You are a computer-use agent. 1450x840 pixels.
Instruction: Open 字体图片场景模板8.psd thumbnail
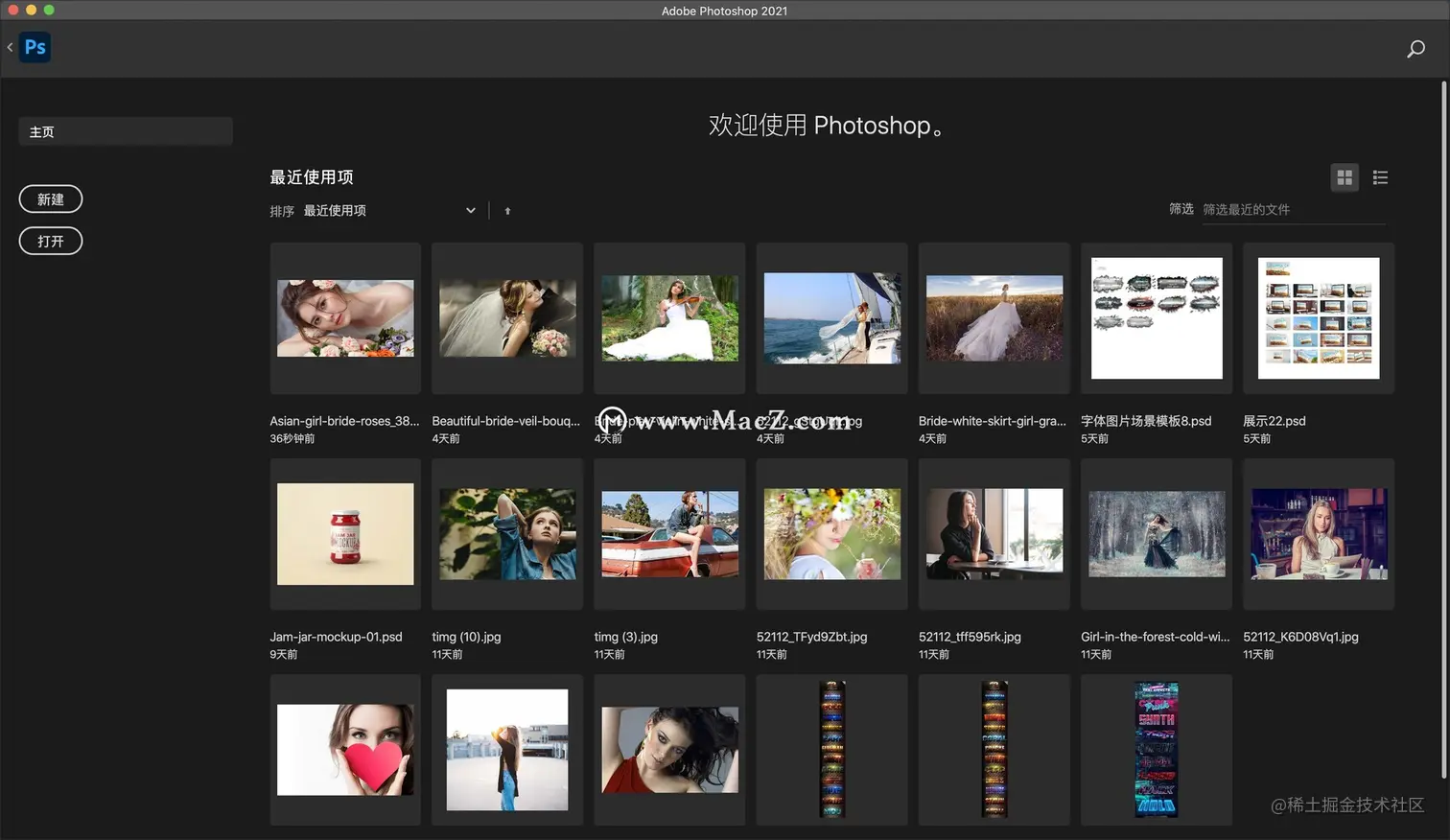(x=1157, y=318)
